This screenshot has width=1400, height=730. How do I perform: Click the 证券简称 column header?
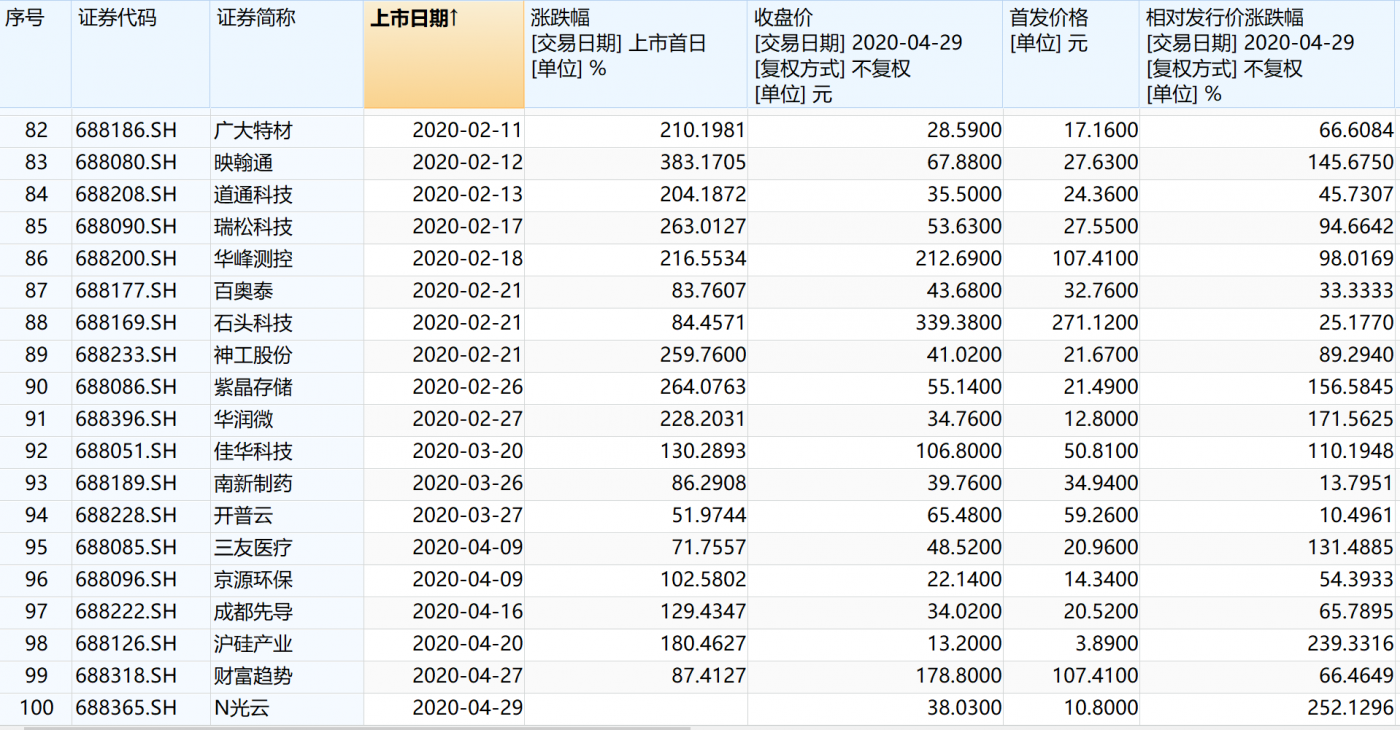[x=286, y=54]
